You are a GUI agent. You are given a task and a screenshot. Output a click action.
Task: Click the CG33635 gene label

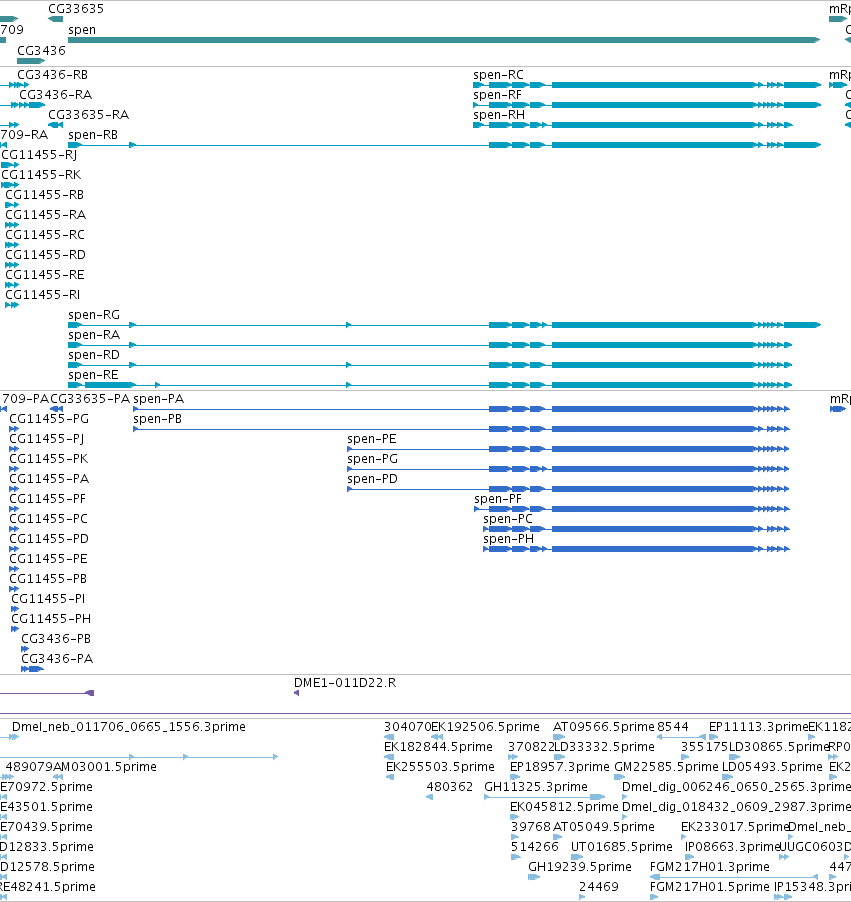[76, 9]
